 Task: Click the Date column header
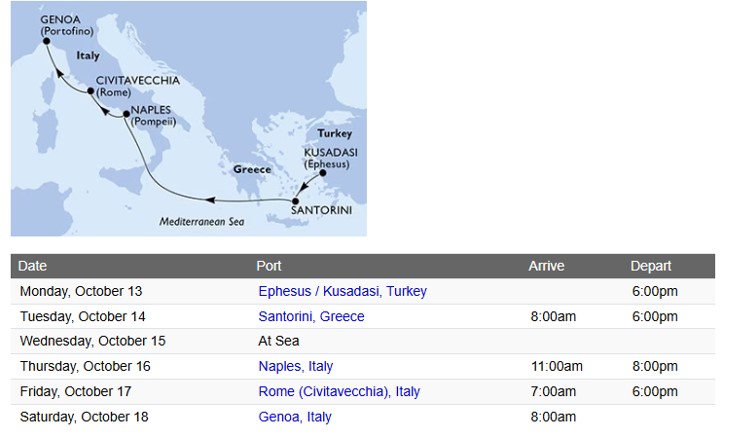tap(32, 266)
